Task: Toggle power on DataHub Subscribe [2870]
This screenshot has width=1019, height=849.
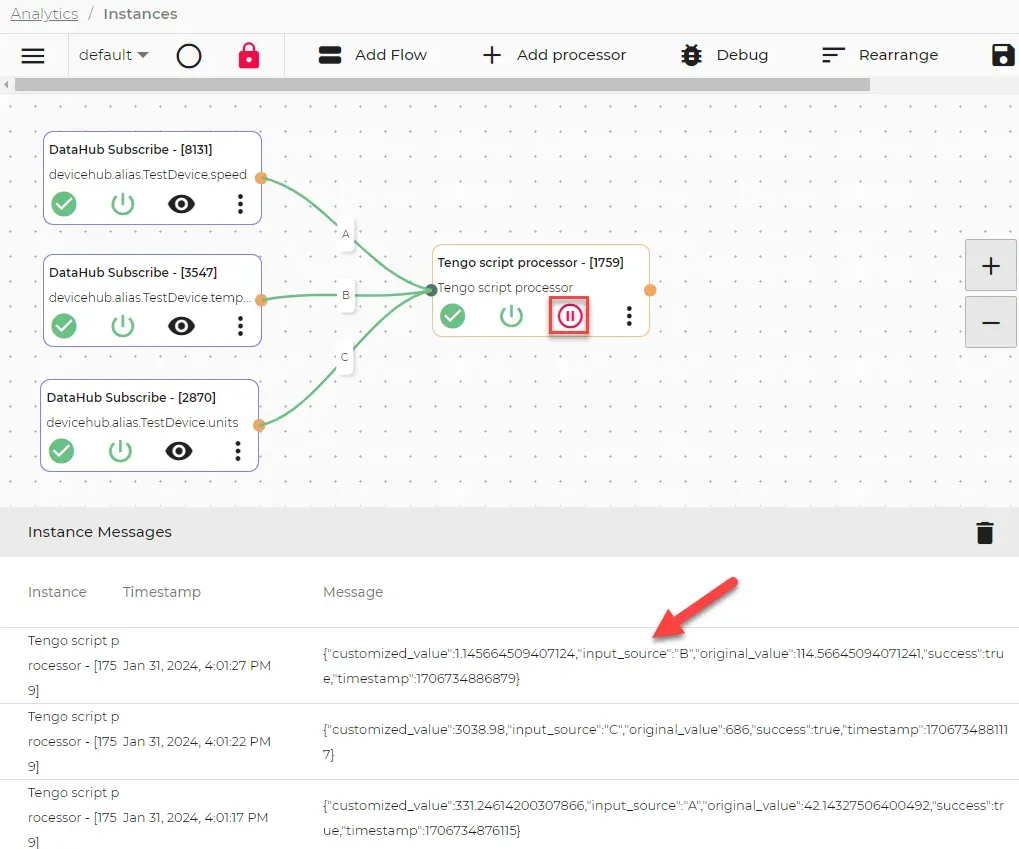Action: point(120,451)
